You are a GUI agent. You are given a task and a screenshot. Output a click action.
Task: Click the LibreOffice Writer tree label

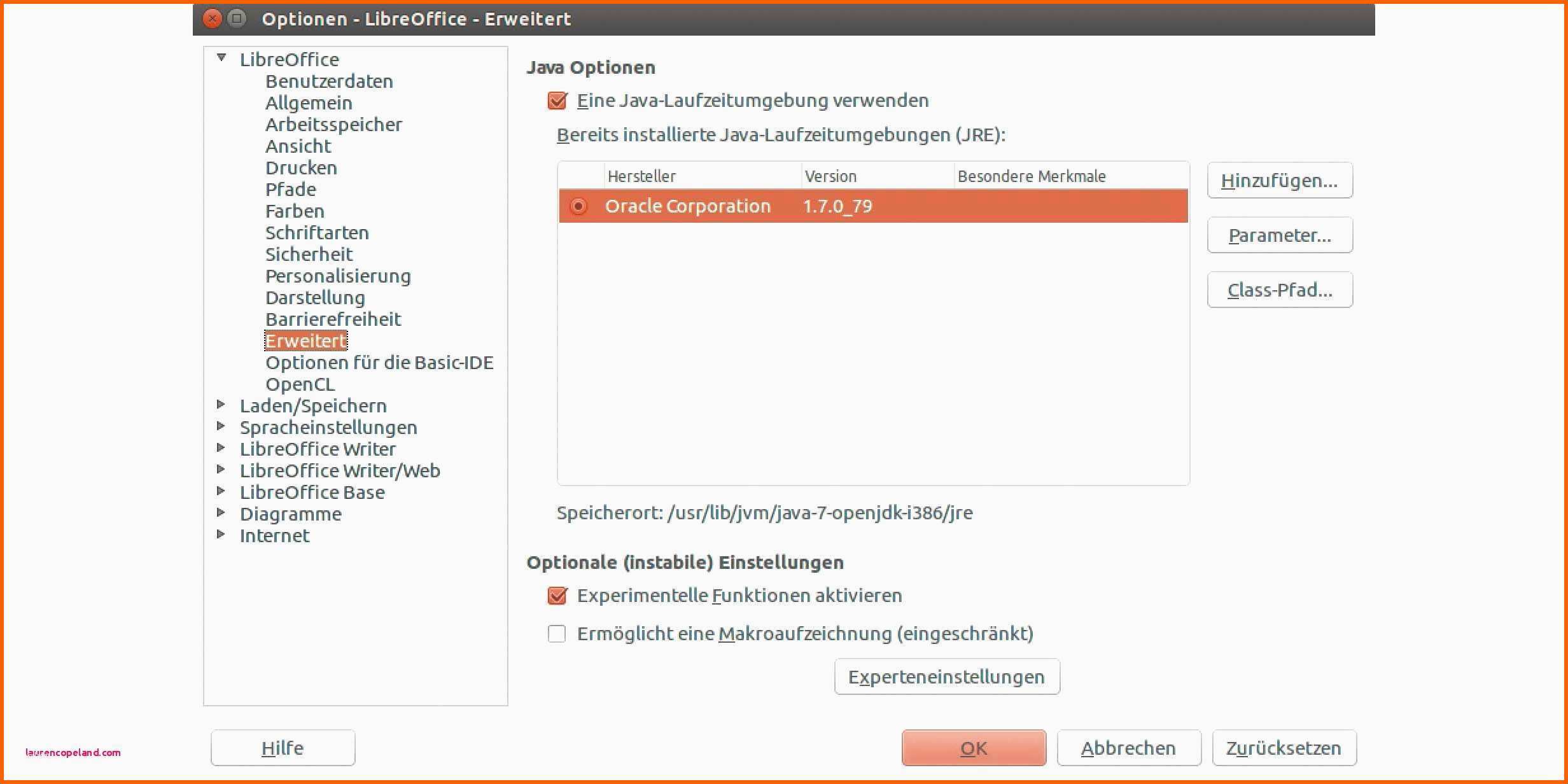tap(318, 449)
